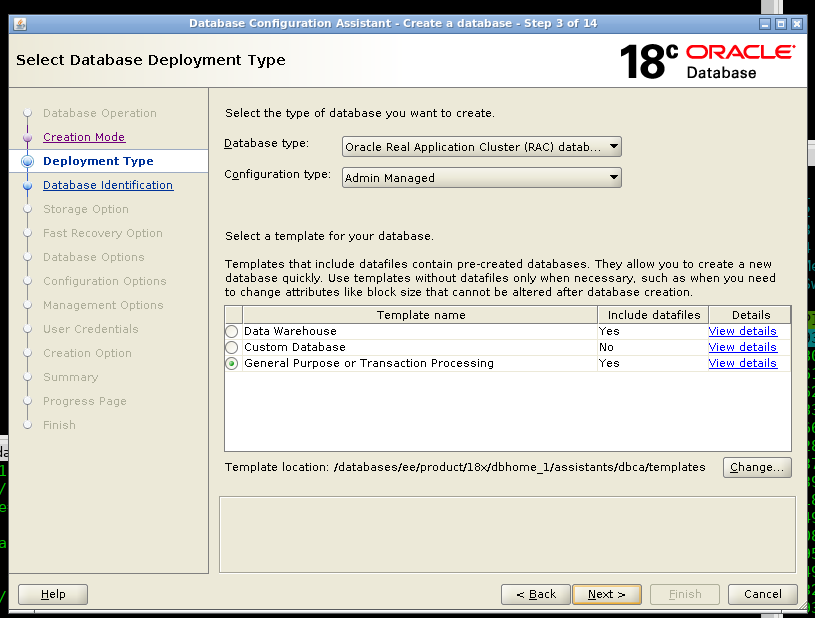
Task: Click the Storage Option step label
Action: (x=86, y=209)
